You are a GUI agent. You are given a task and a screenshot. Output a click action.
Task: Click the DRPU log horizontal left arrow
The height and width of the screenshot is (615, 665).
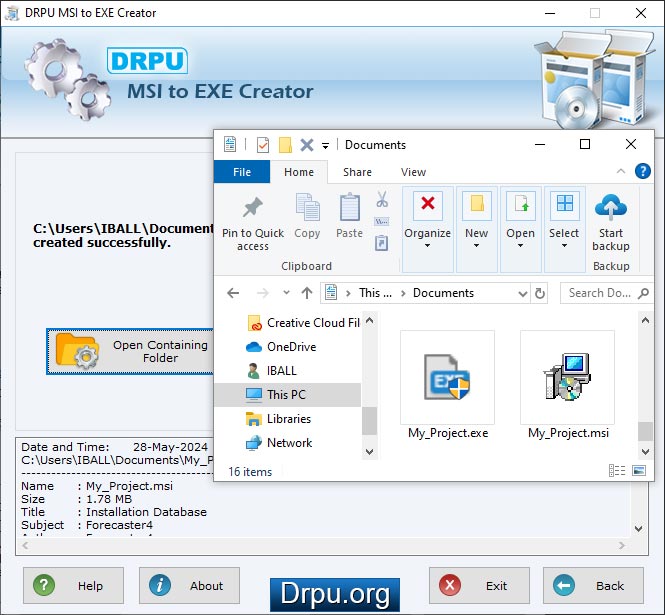pos(25,545)
